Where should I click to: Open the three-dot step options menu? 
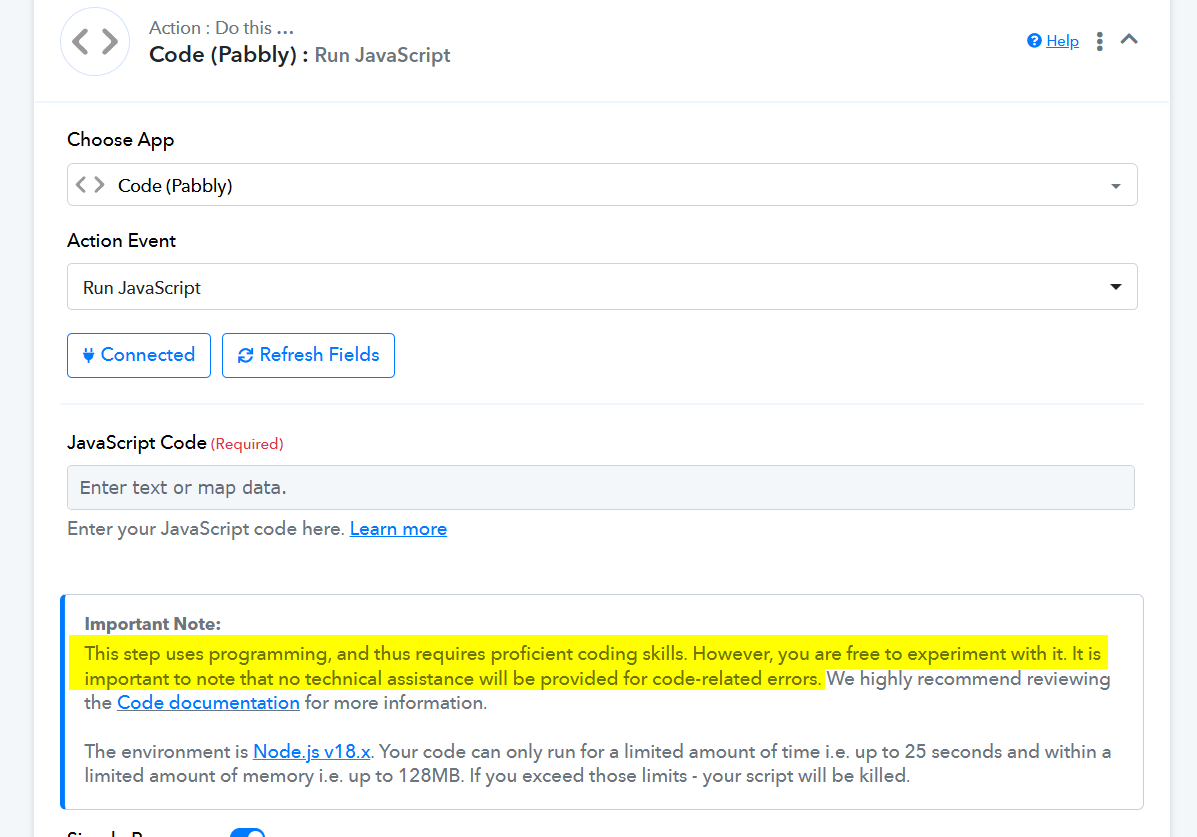pyautogui.click(x=1099, y=41)
